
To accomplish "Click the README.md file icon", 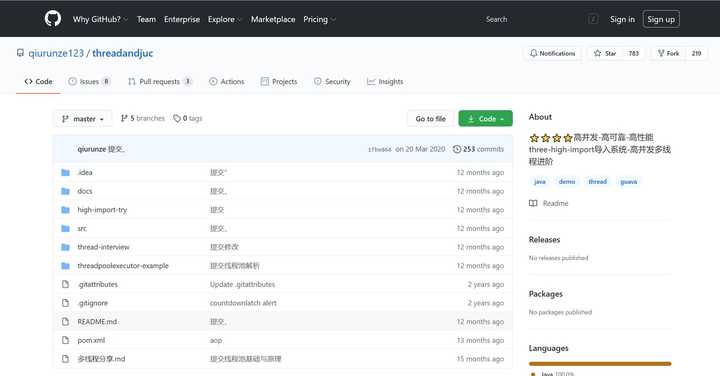I will pyautogui.click(x=66, y=322).
